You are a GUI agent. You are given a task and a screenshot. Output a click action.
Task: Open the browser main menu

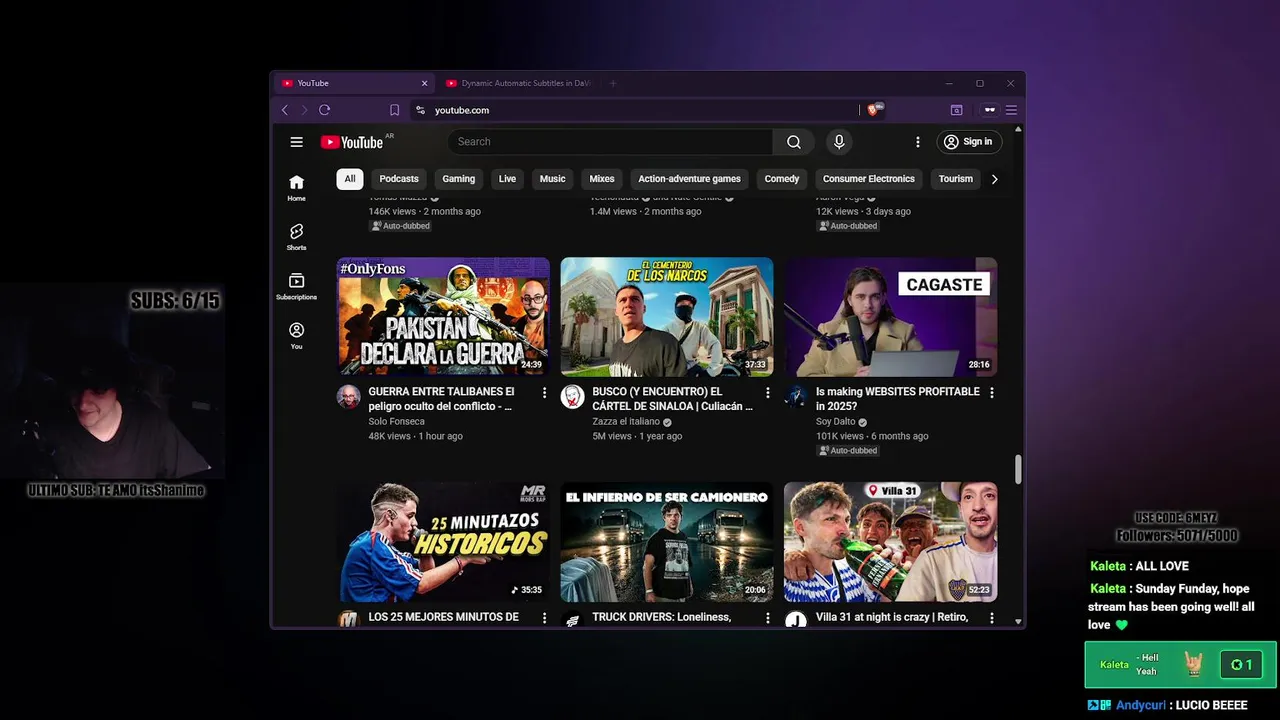[1011, 110]
